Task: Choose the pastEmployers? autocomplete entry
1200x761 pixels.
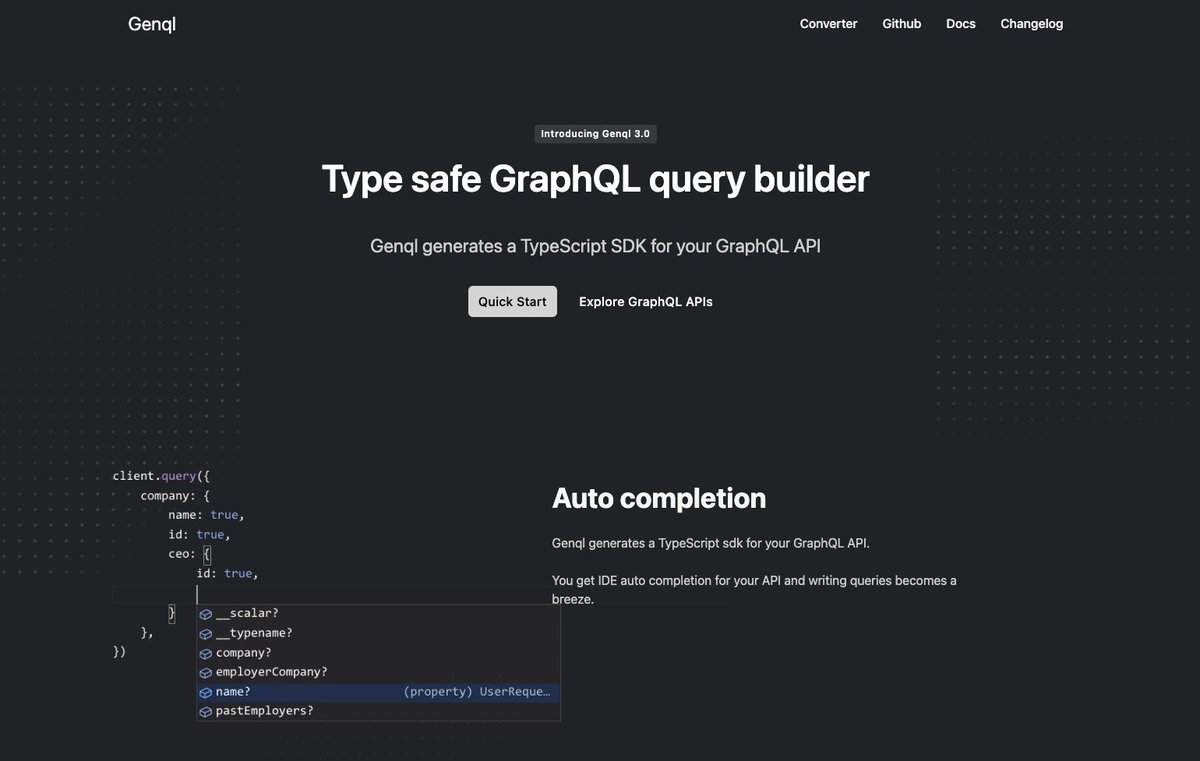Action: click(265, 711)
